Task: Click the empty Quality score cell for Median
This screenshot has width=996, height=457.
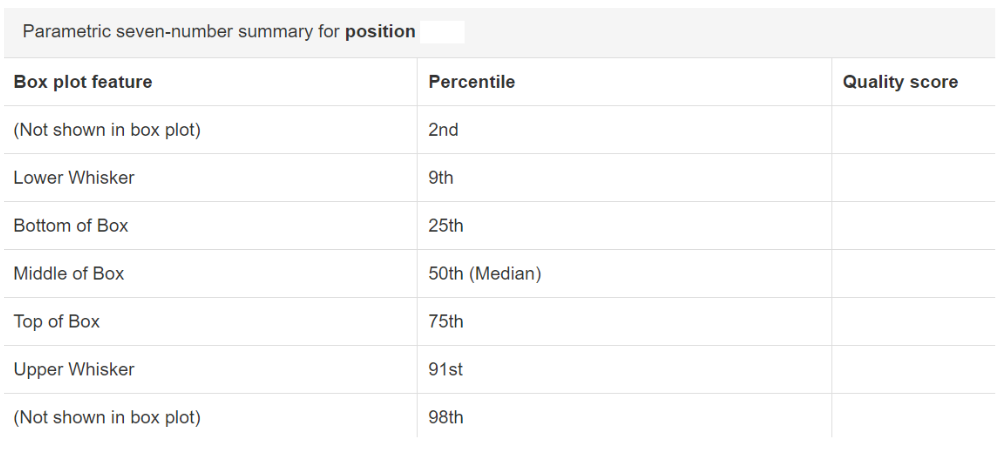Action: point(912,274)
